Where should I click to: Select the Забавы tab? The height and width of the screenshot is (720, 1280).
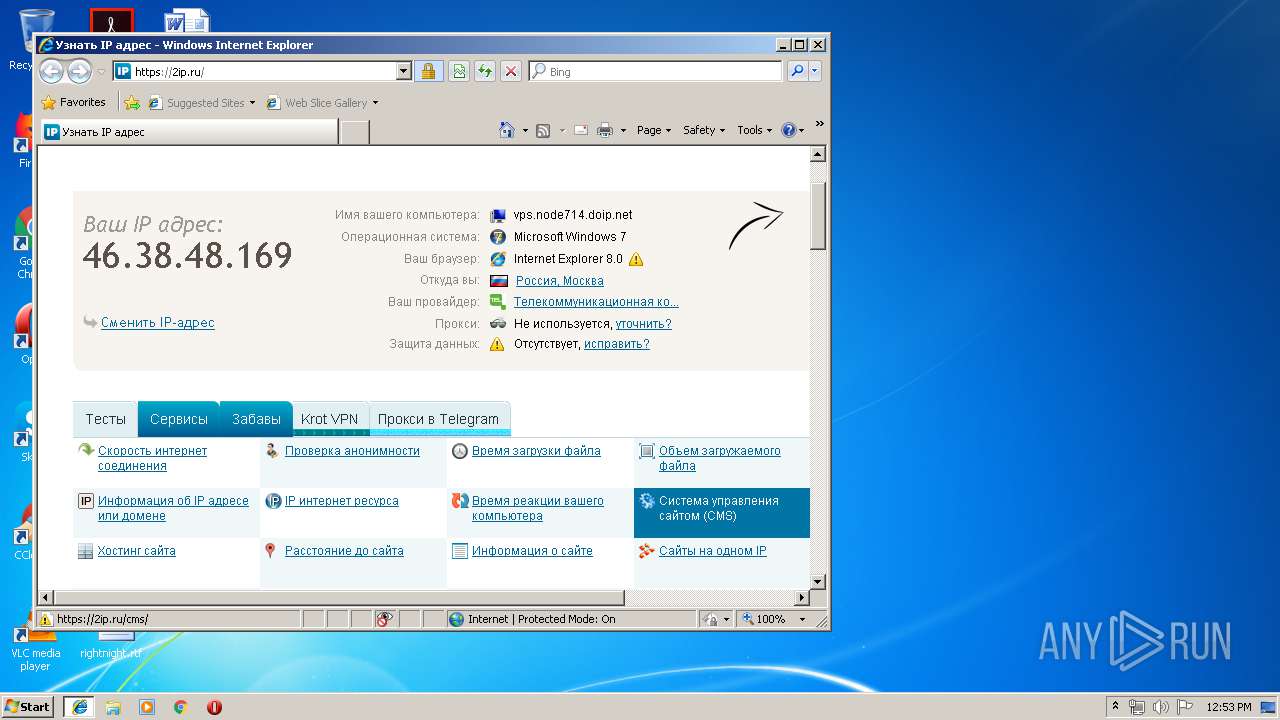point(256,419)
